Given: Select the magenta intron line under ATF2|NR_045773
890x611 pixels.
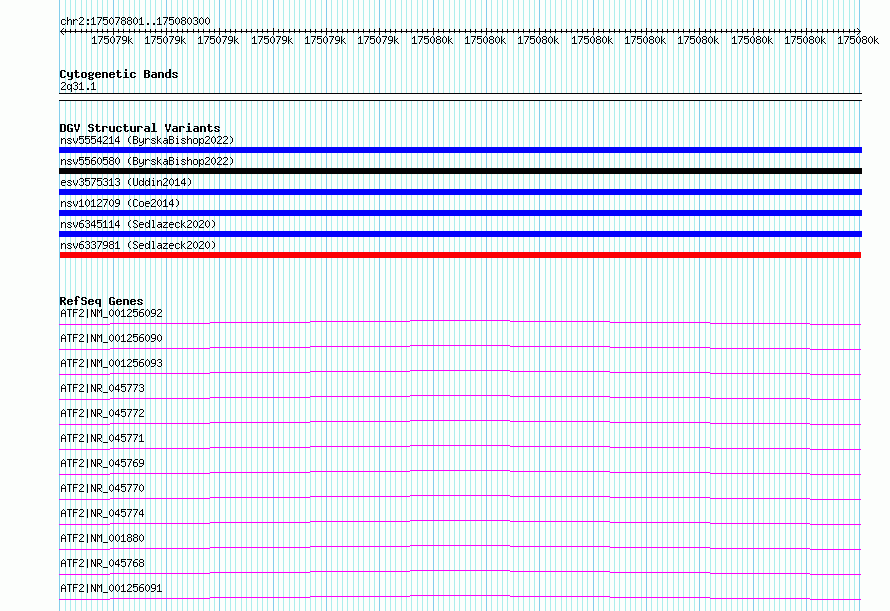Looking at the screenshot, I should click(460, 397).
